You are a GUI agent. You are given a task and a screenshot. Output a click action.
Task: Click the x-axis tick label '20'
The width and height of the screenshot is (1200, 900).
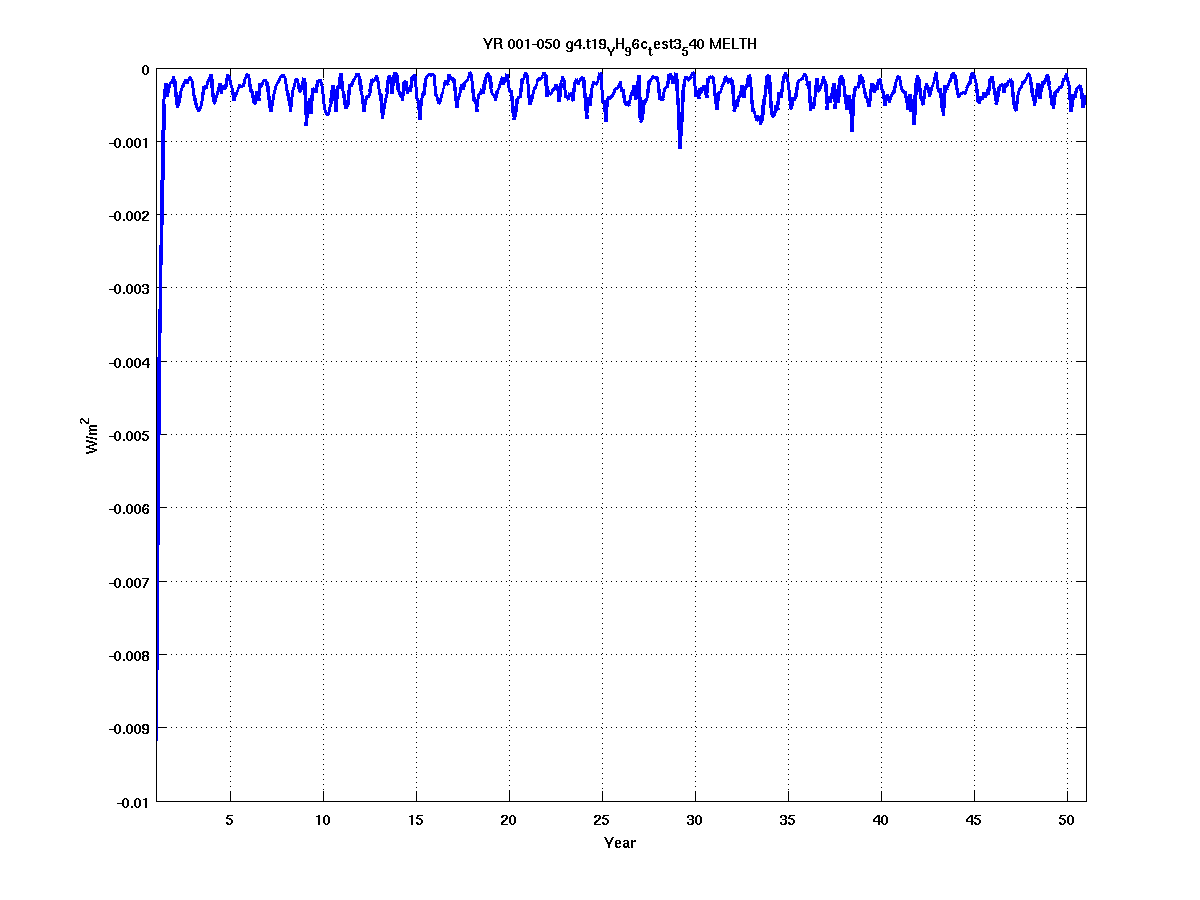click(x=509, y=820)
